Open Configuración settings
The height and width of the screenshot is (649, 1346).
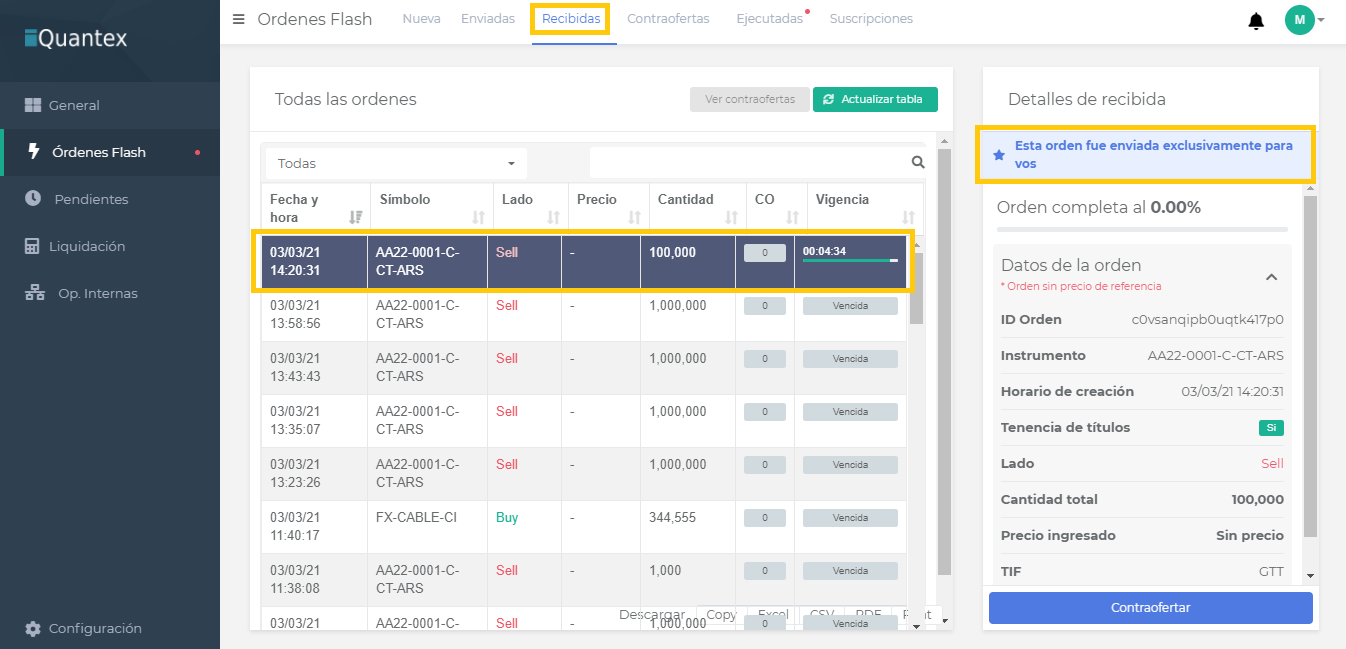pos(95,628)
